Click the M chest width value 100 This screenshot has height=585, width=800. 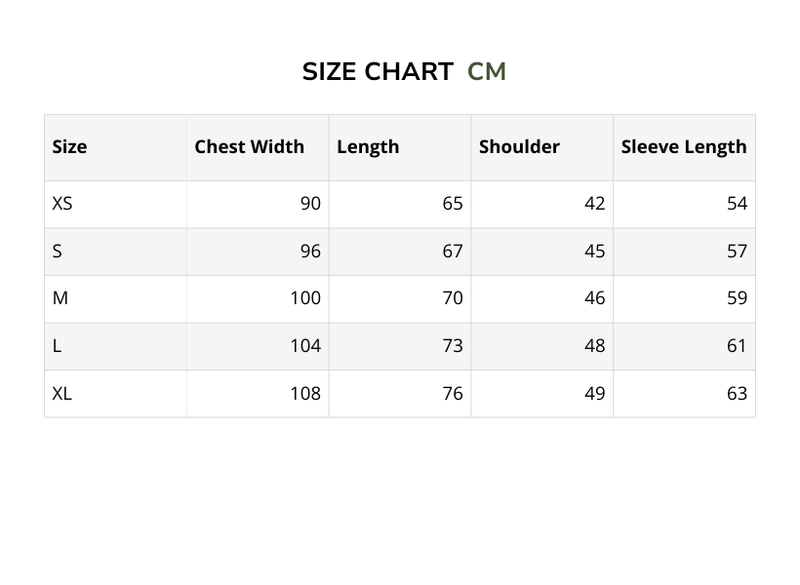pyautogui.click(x=305, y=298)
